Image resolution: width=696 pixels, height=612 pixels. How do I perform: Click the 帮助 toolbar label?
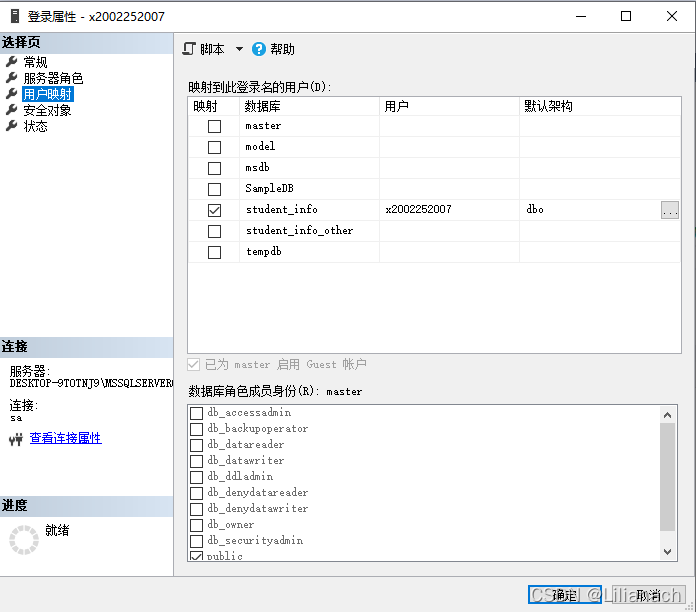[282, 49]
